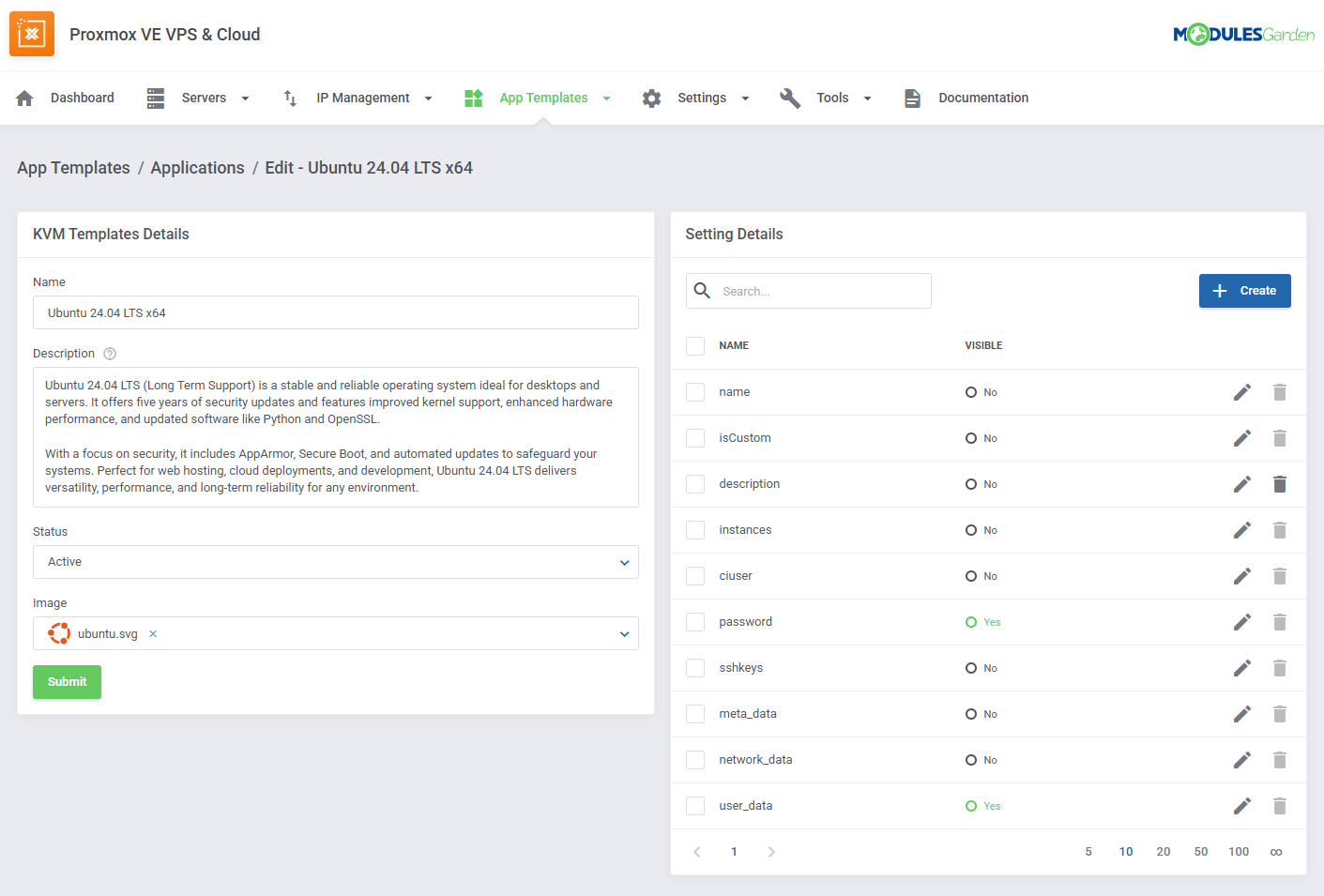Check the checkbox next to ciuser
Image resolution: width=1324 pixels, height=896 pixels.
coord(695,575)
